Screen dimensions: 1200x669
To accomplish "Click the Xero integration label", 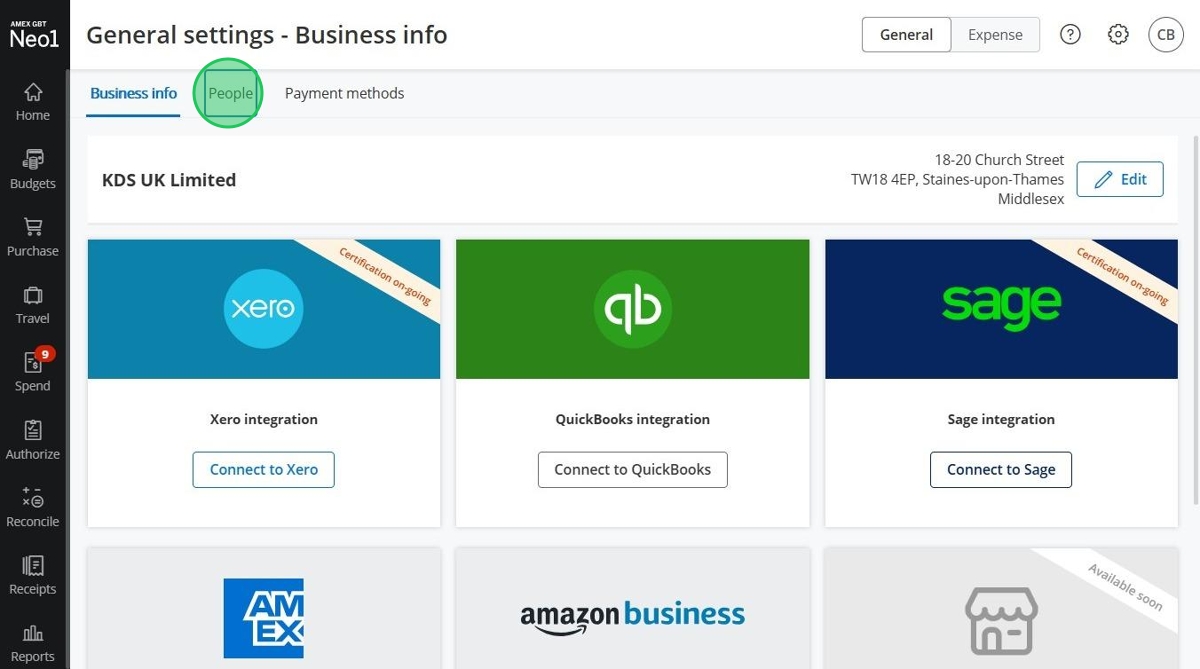I will 264,419.
